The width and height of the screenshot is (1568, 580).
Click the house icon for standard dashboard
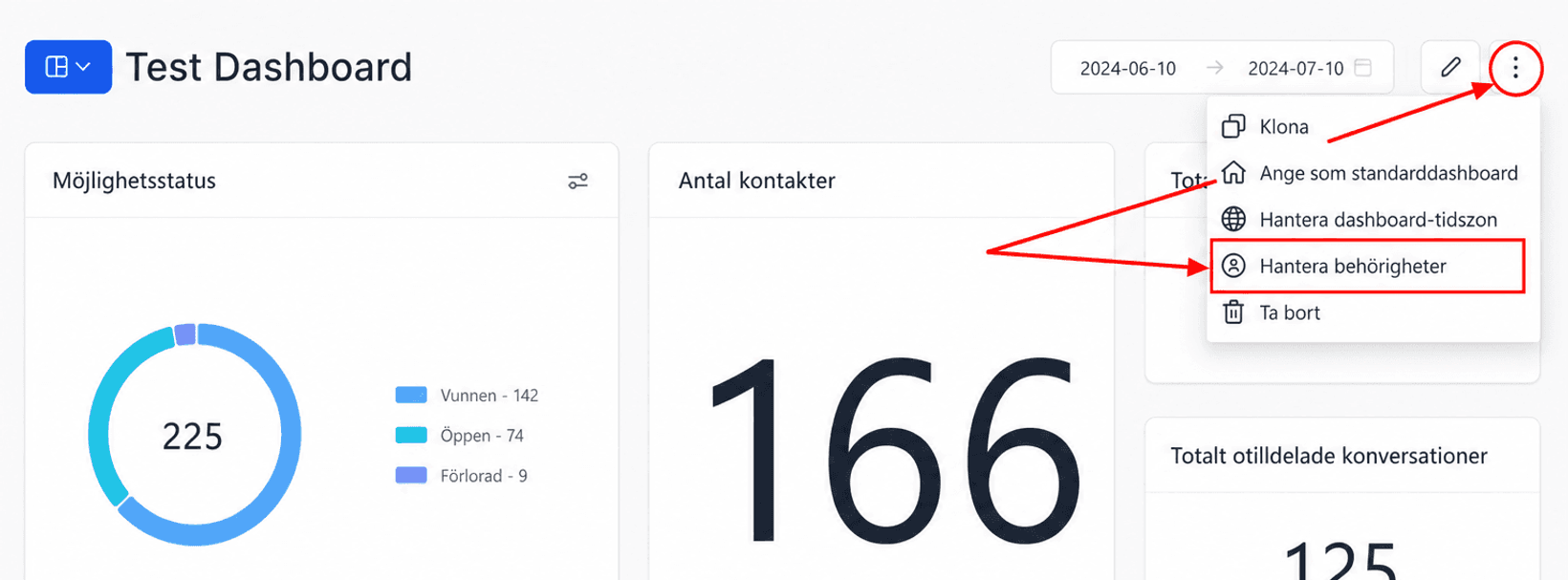pyautogui.click(x=1234, y=173)
